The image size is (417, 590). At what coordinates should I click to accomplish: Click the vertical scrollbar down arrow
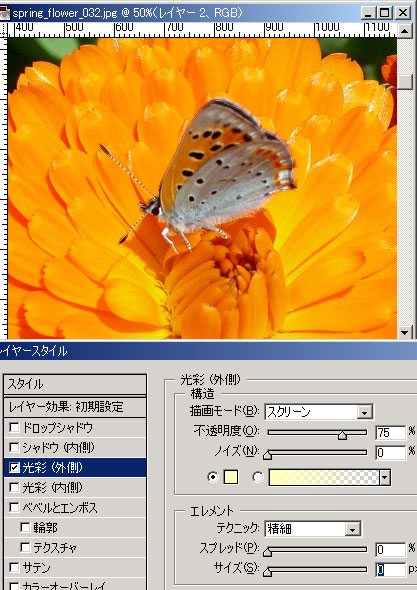pos(405,332)
